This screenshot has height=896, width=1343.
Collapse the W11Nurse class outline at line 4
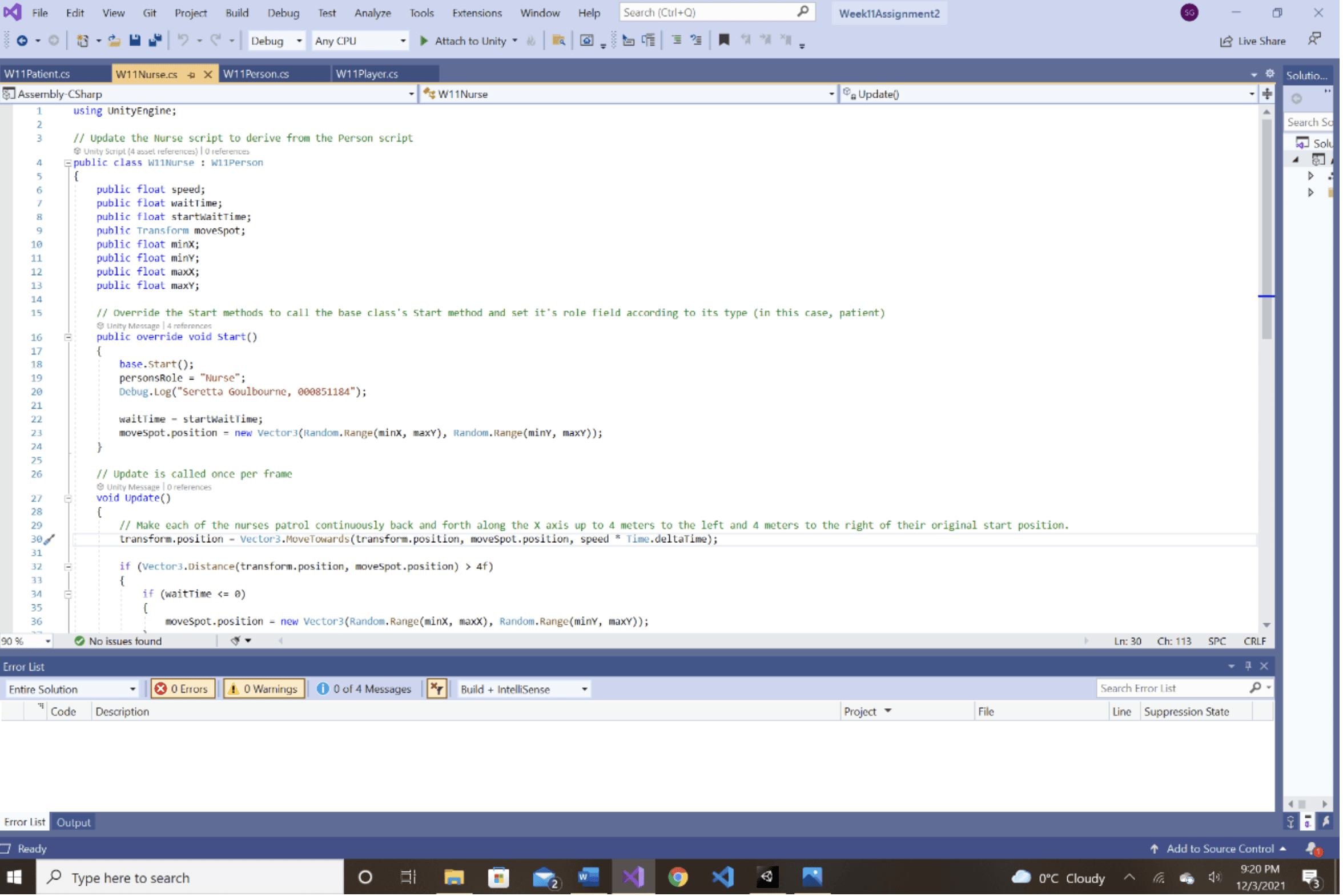68,163
